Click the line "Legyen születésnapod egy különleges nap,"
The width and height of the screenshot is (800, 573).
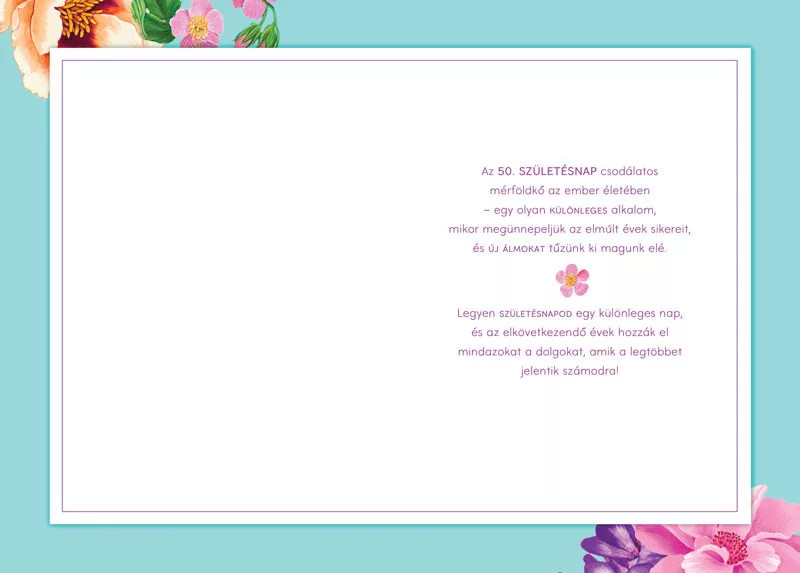pos(569,313)
